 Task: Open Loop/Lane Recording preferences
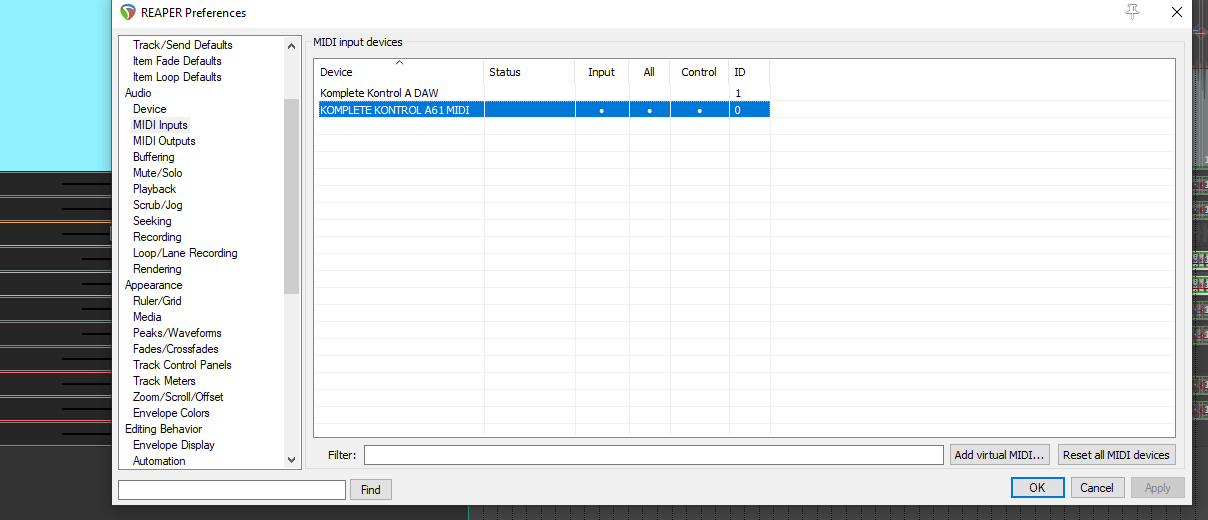point(185,253)
